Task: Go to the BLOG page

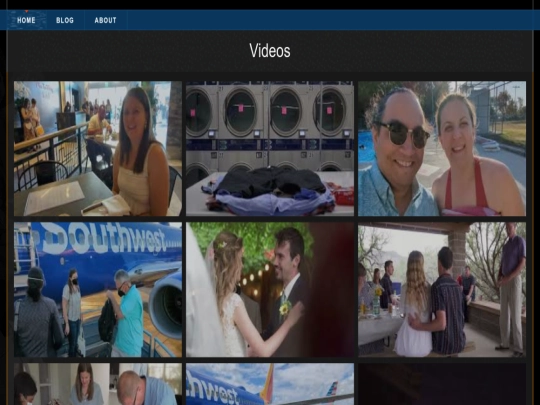Action: tap(65, 20)
